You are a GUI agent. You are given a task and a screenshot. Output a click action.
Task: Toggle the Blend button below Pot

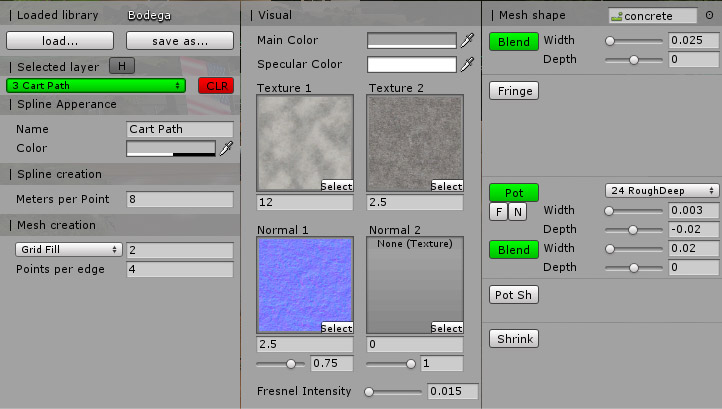[514, 250]
